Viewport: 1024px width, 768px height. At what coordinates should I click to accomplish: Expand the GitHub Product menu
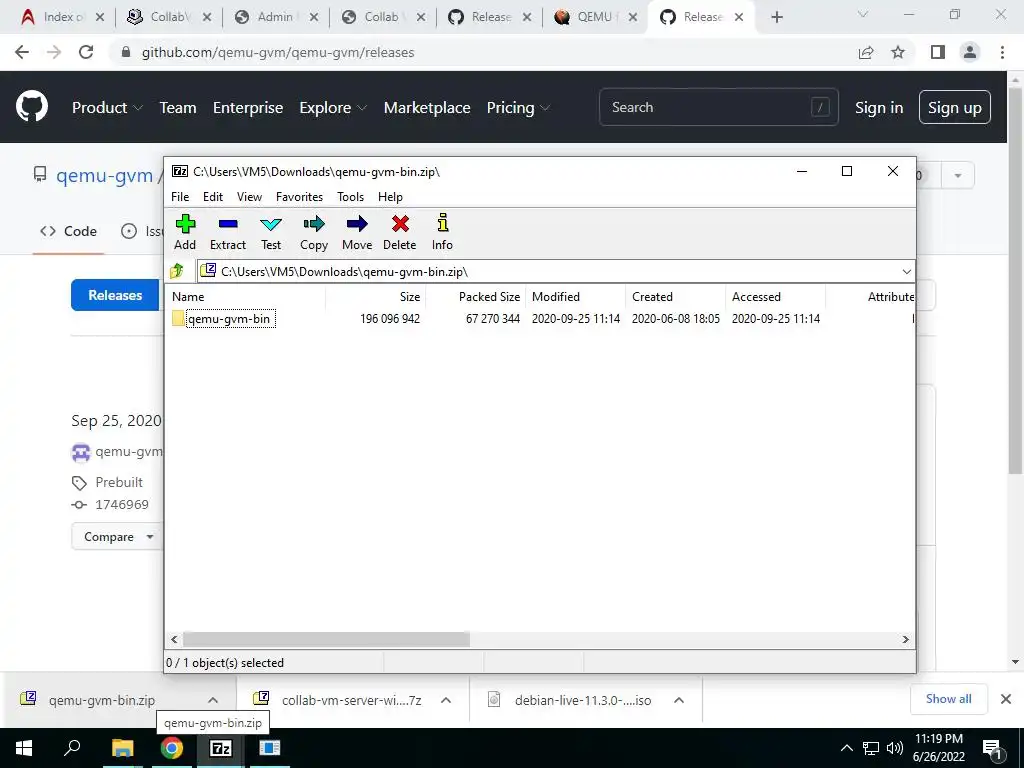[107, 108]
